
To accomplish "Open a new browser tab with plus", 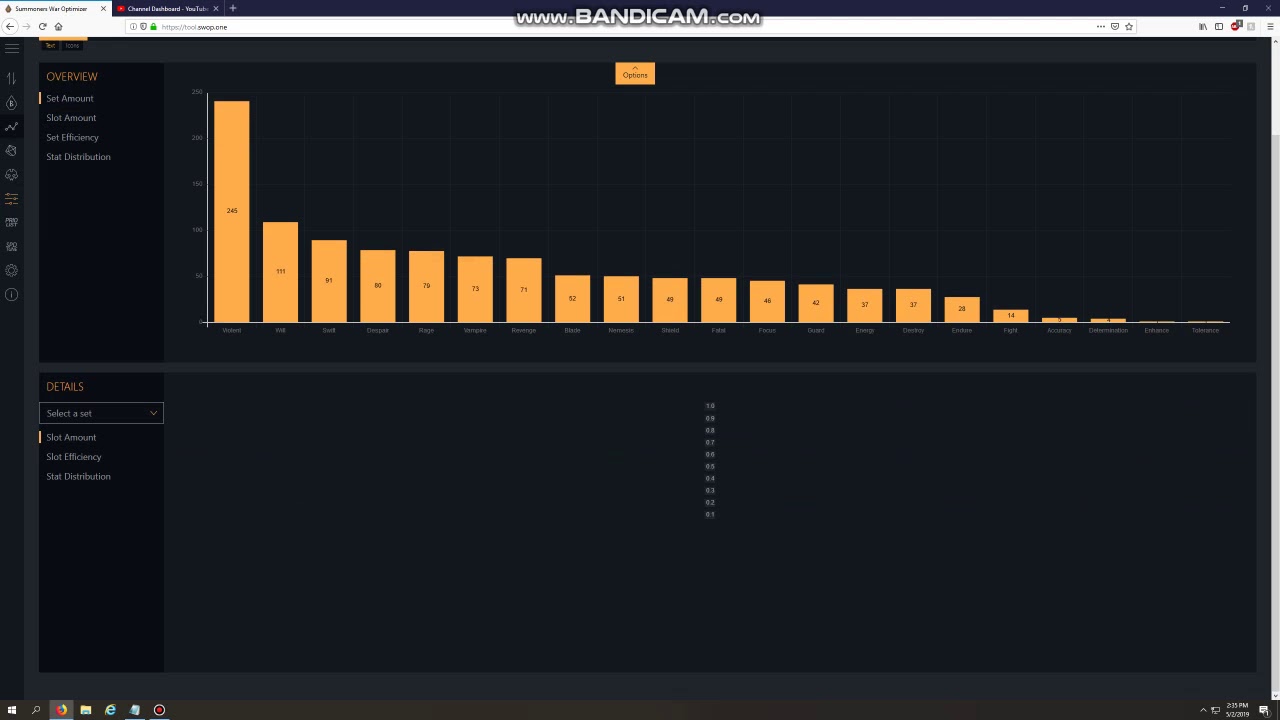I will (233, 8).
